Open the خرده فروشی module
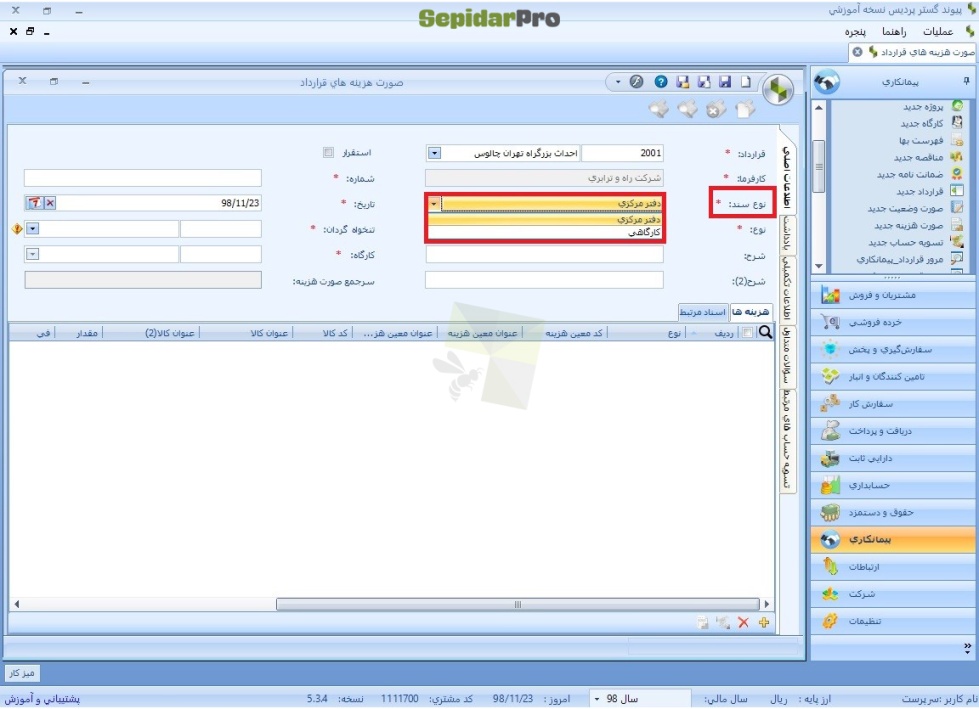 point(893,322)
